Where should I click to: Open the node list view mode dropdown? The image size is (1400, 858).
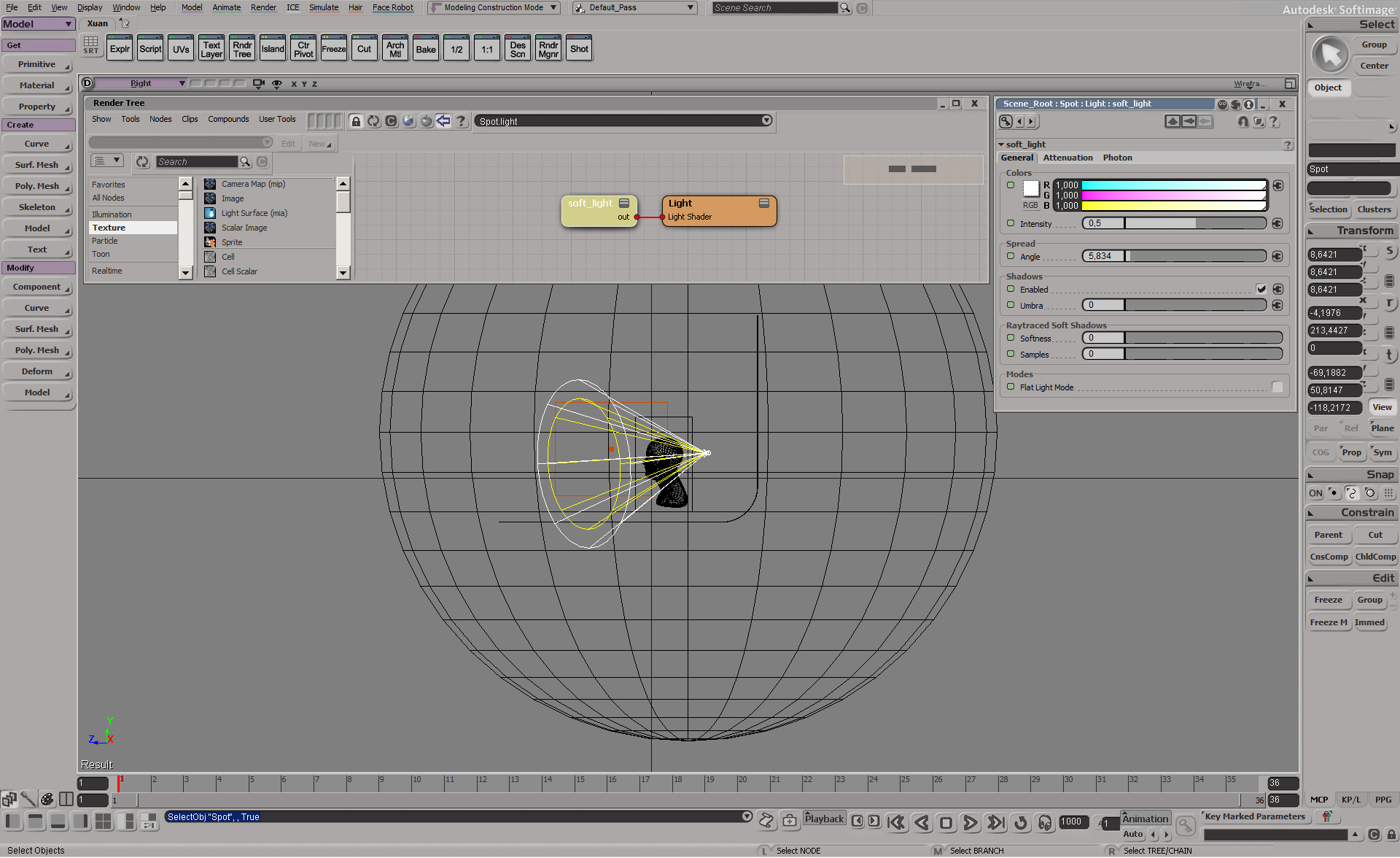click(x=107, y=161)
